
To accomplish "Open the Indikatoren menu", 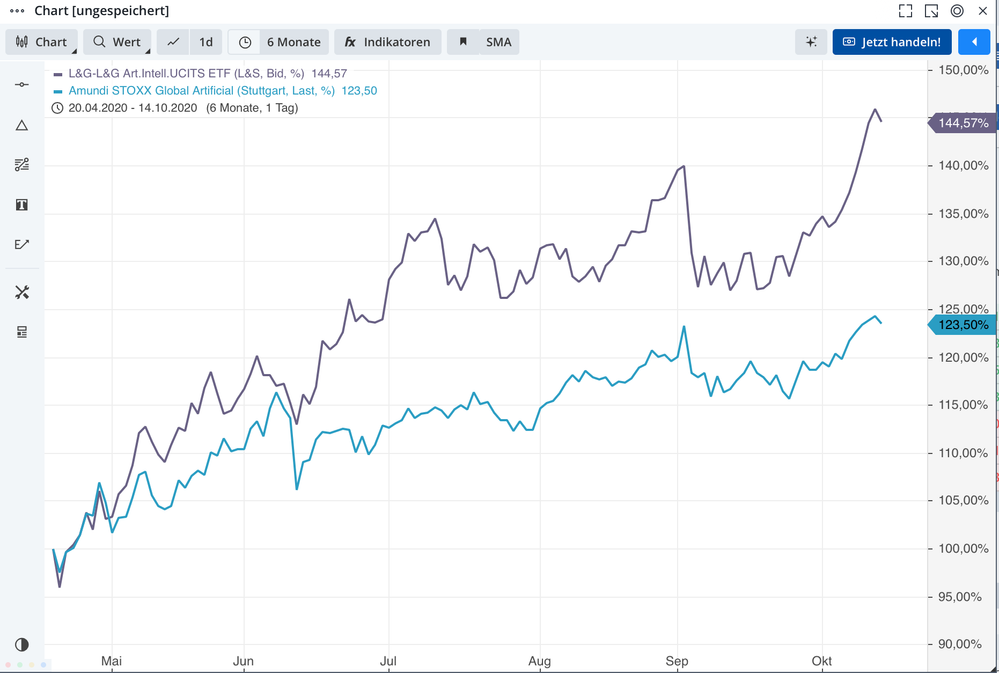I will (387, 42).
